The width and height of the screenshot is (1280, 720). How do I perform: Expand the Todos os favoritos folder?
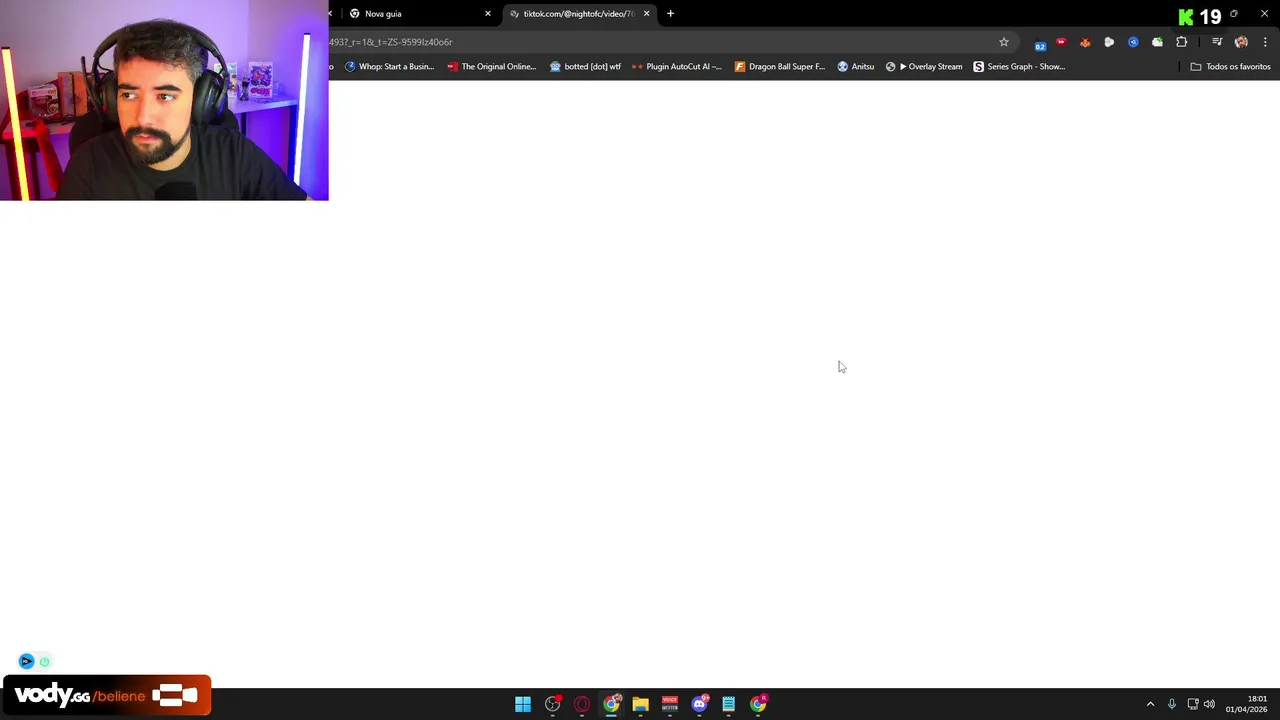(1231, 67)
